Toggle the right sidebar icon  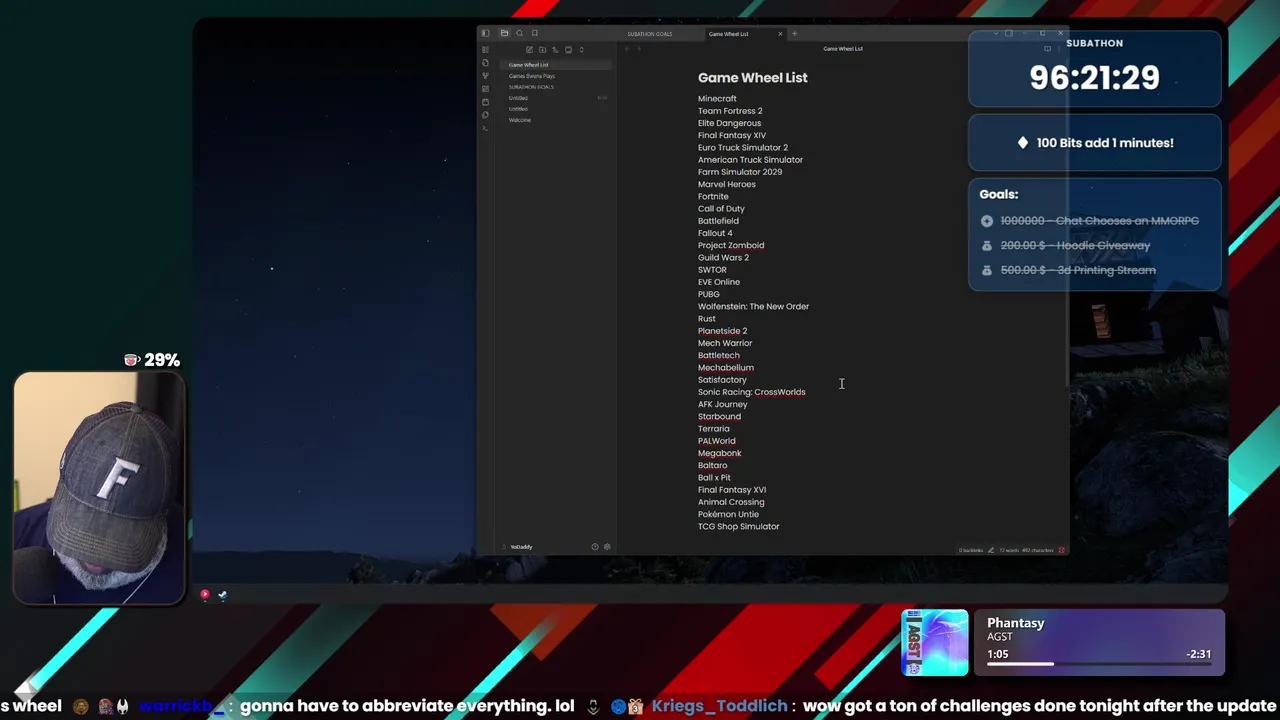click(x=1009, y=33)
